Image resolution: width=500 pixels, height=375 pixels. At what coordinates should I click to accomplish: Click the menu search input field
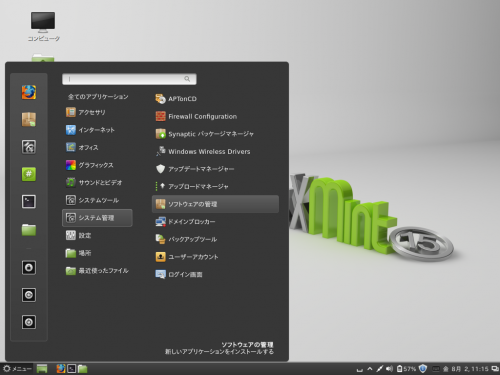point(129,79)
